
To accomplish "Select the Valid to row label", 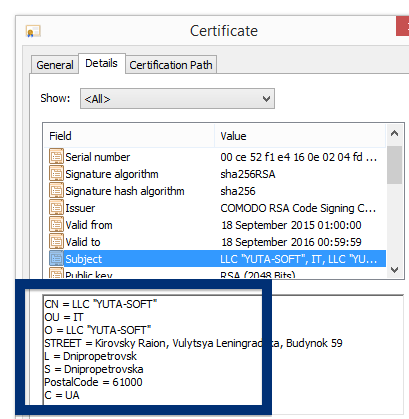I will (x=83, y=242).
